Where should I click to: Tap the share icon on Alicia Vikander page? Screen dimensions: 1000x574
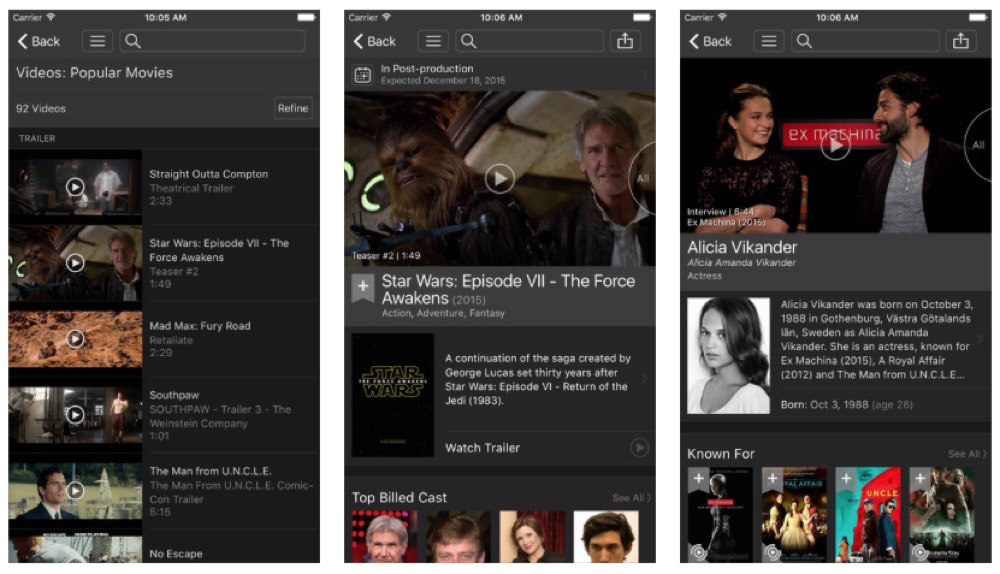[961, 41]
